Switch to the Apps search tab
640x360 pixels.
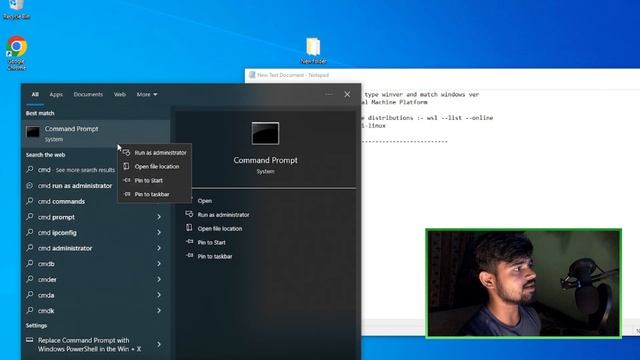point(56,94)
